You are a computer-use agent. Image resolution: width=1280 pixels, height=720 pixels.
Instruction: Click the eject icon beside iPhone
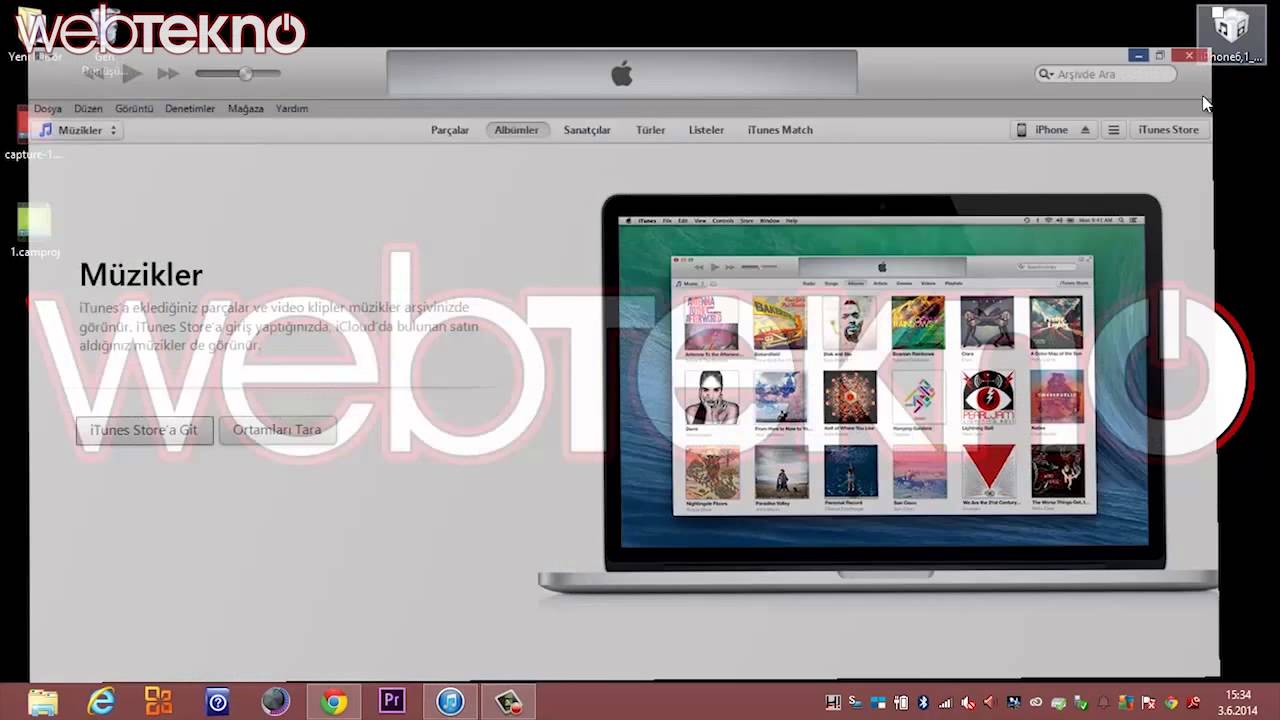[1085, 130]
